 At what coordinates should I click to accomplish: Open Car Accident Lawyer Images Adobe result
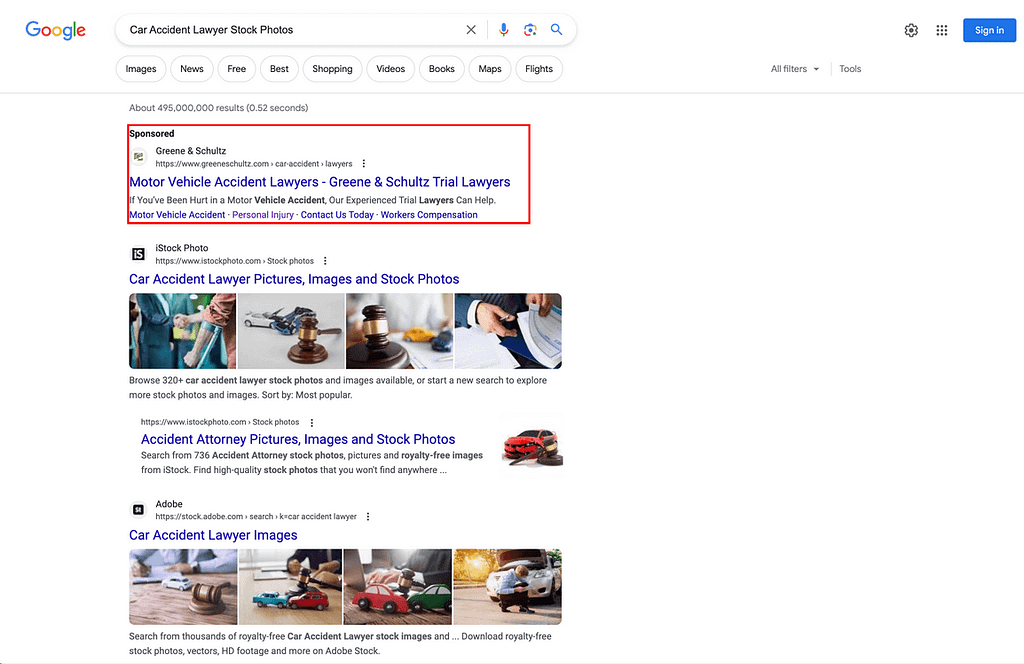pyautogui.click(x=213, y=535)
